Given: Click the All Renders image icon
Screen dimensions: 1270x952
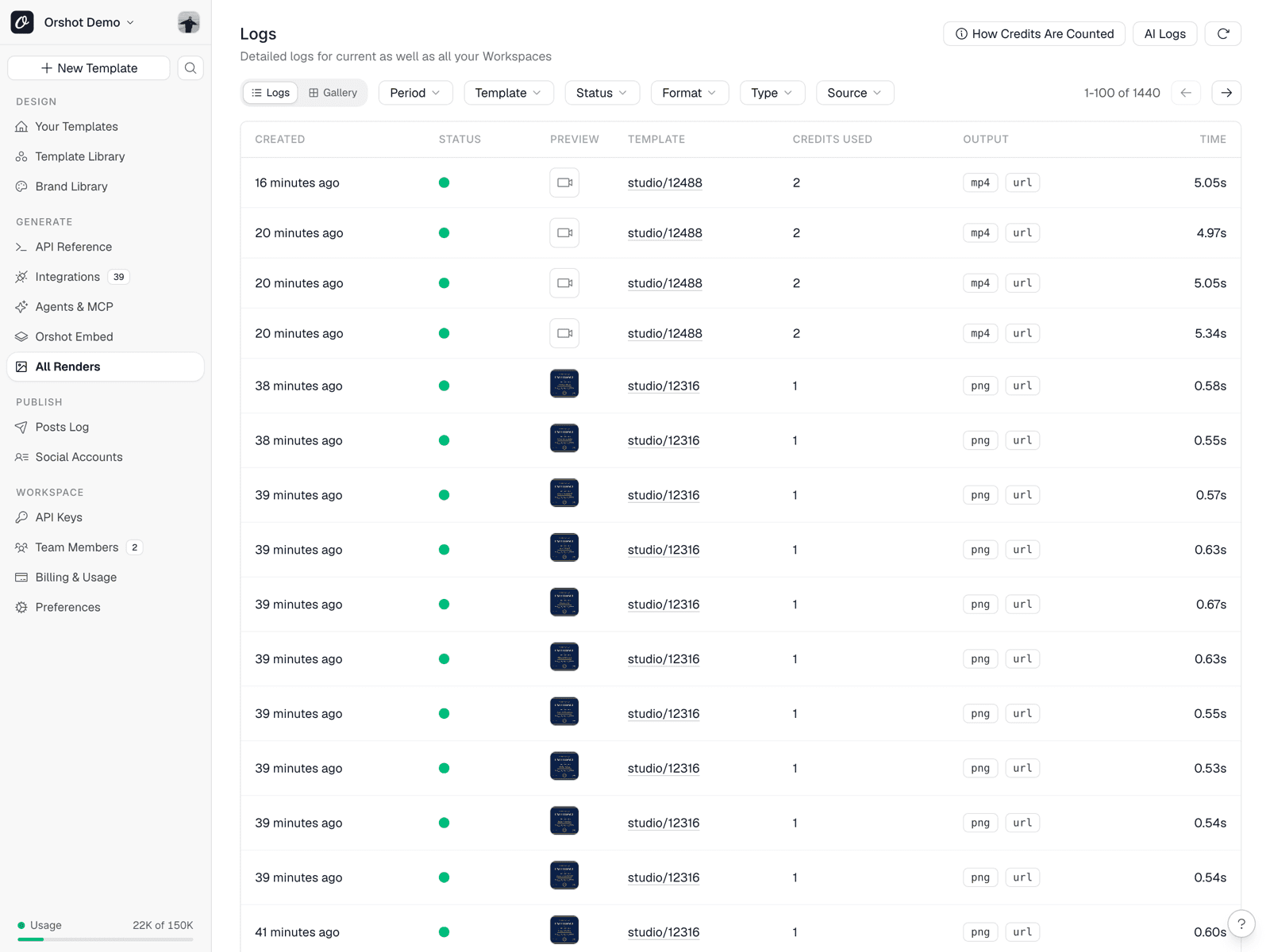Looking at the screenshot, I should (21, 367).
